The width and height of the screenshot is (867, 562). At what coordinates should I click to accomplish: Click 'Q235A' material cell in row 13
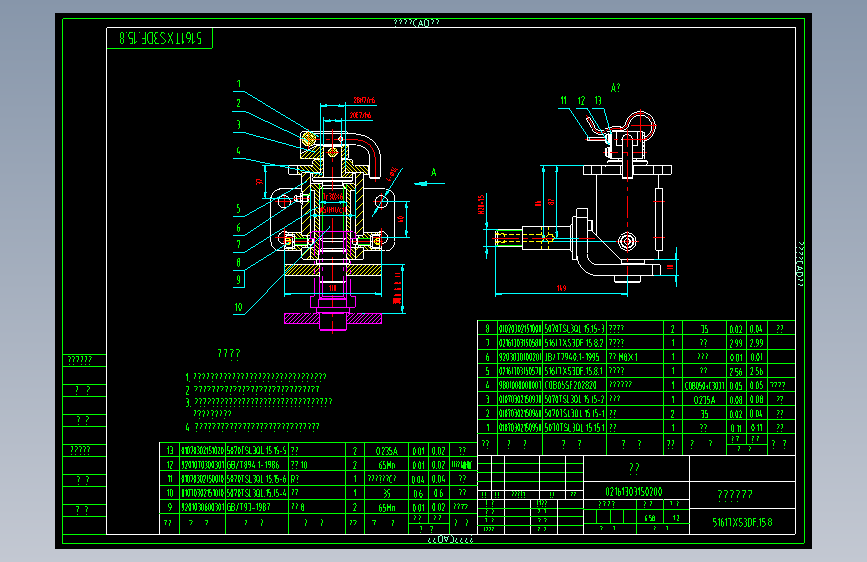pyautogui.click(x=387, y=451)
